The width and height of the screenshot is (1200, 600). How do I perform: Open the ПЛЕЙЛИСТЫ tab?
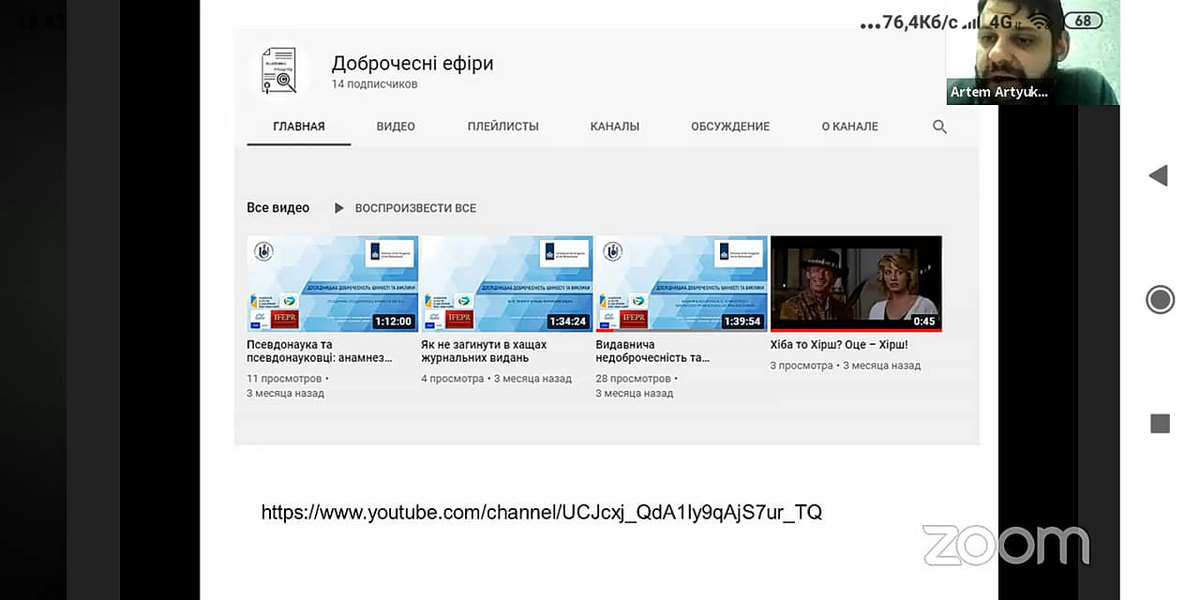tap(503, 127)
